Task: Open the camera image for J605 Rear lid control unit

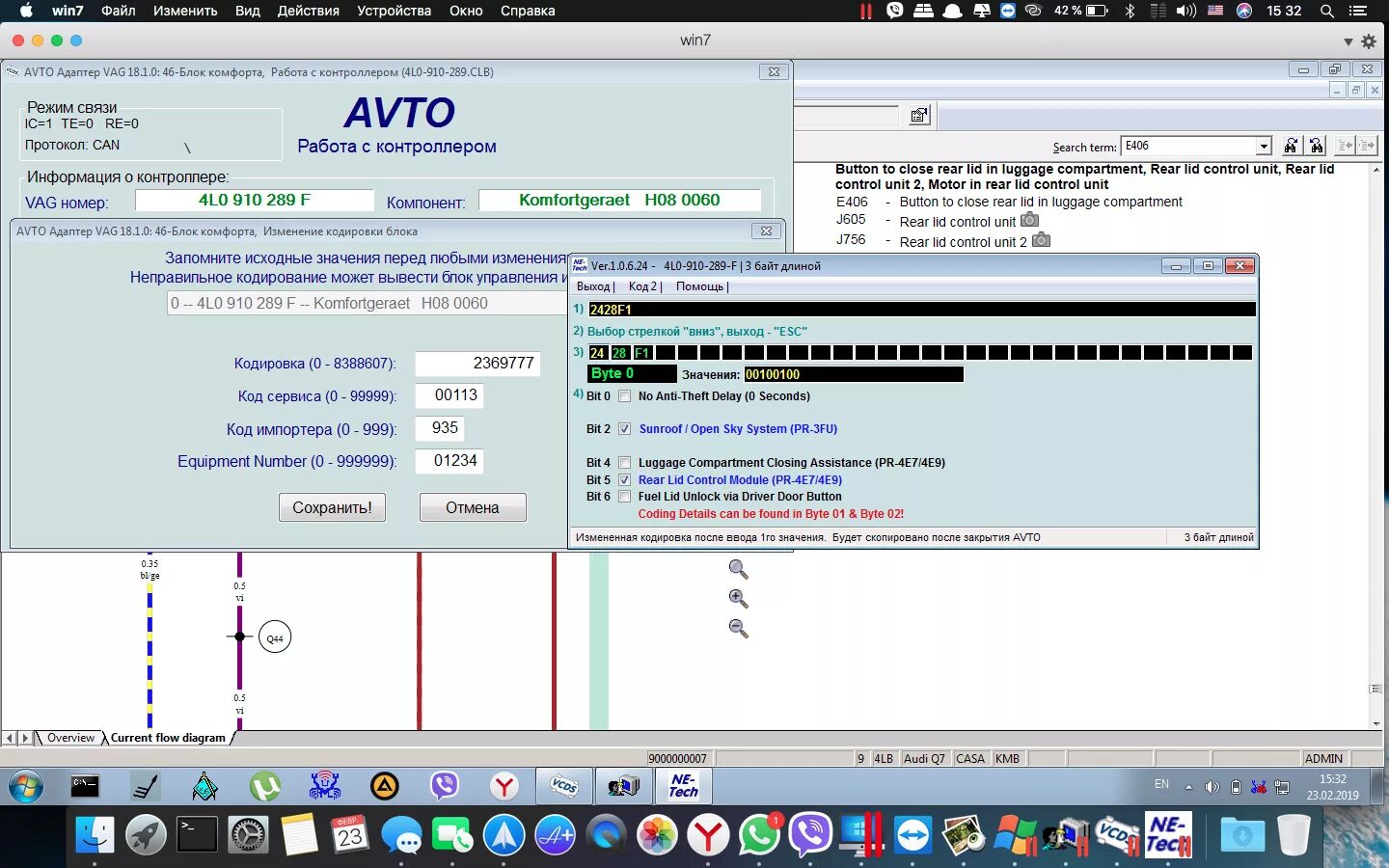Action: point(1029,220)
